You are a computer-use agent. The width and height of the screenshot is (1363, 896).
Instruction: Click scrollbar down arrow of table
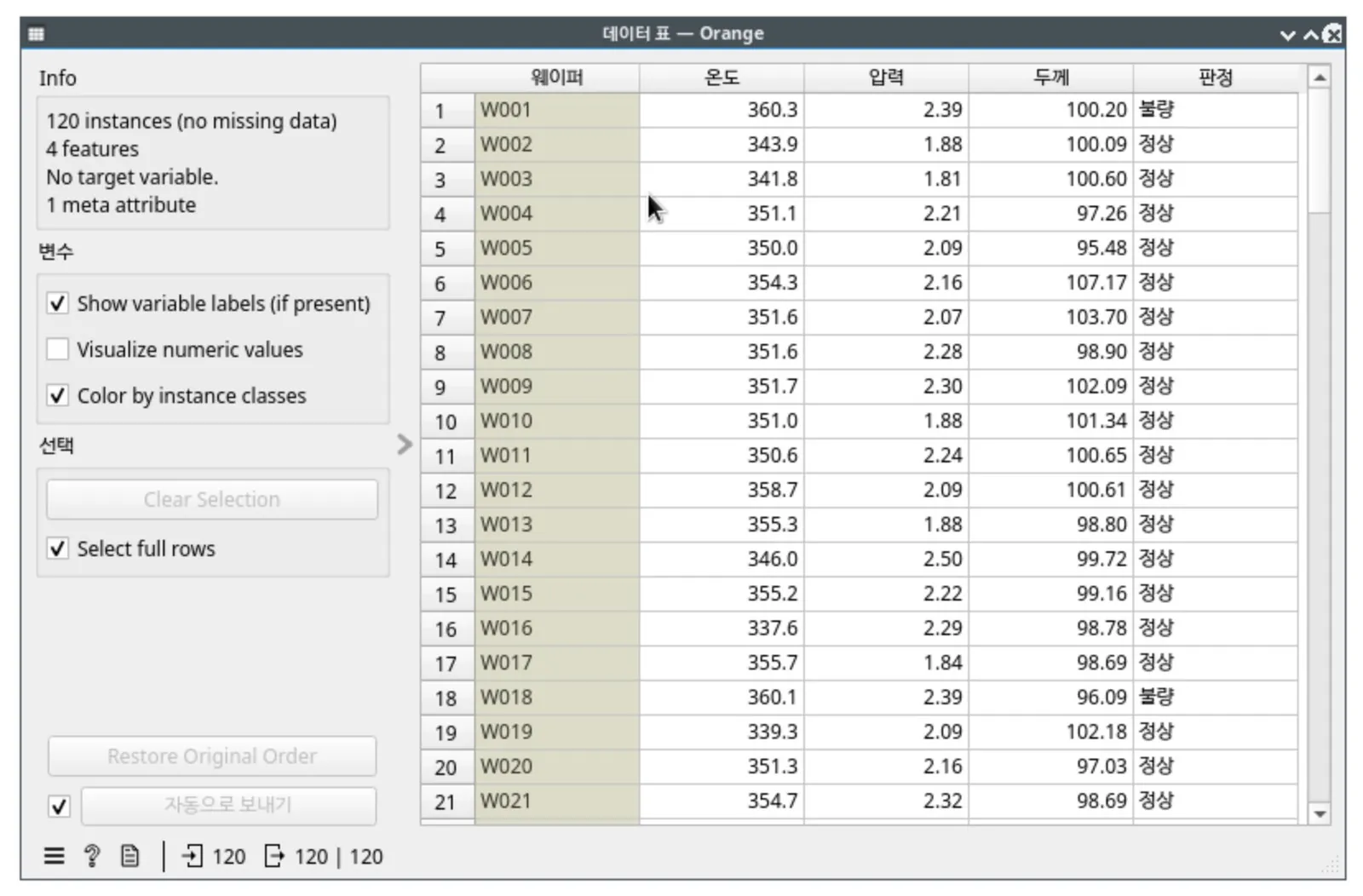(1320, 813)
